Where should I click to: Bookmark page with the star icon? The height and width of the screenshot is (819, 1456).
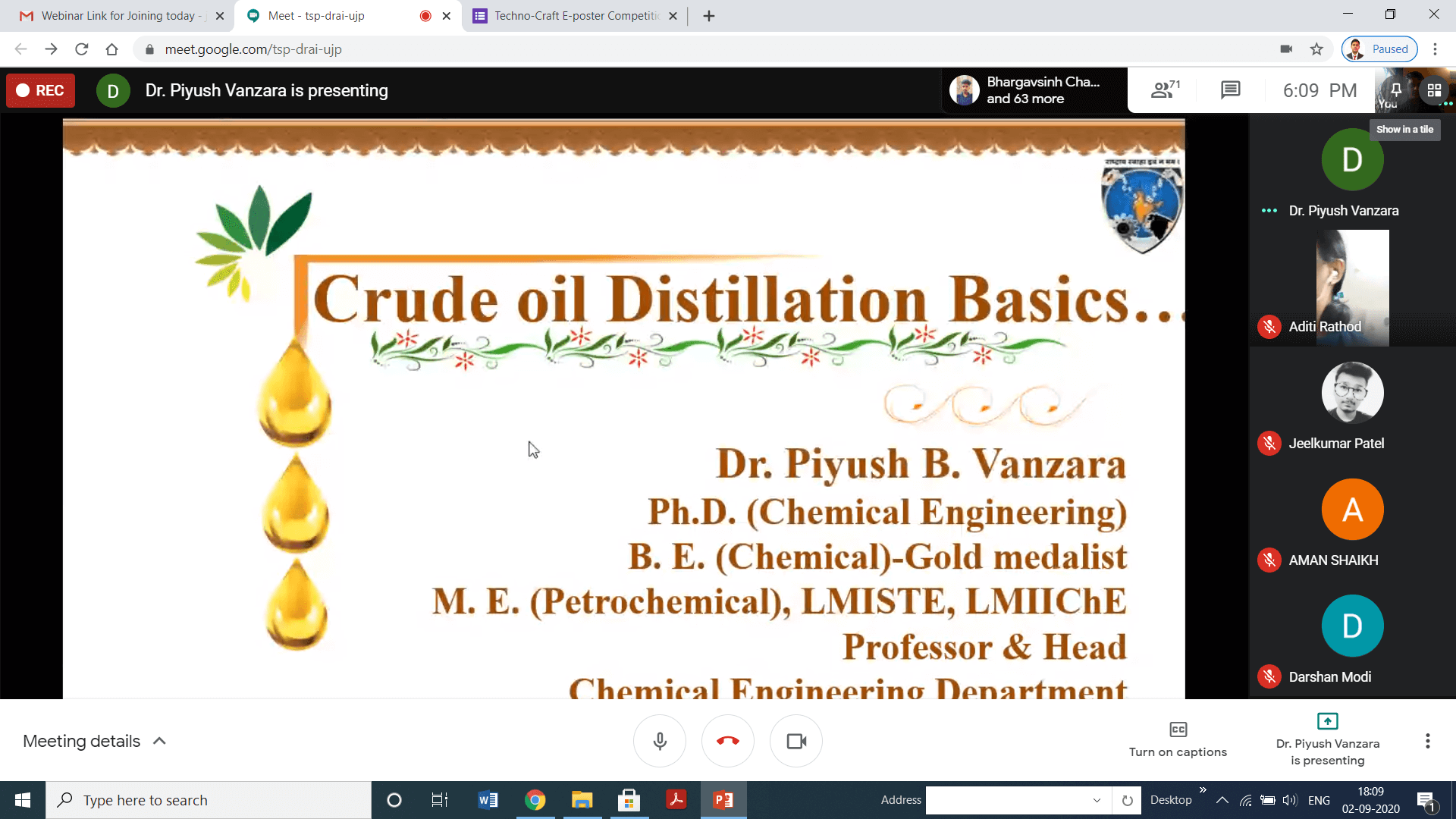coord(1316,49)
